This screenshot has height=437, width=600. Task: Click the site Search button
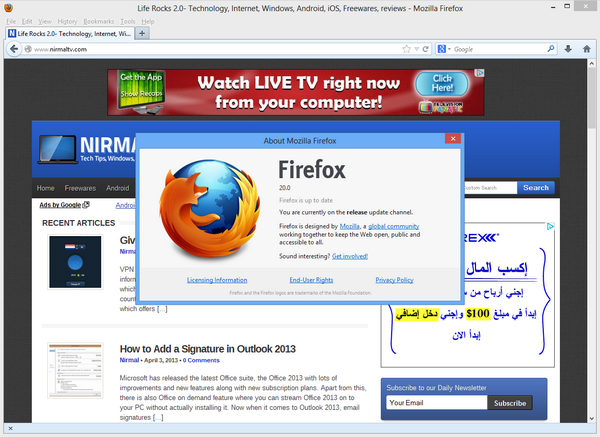click(x=536, y=188)
